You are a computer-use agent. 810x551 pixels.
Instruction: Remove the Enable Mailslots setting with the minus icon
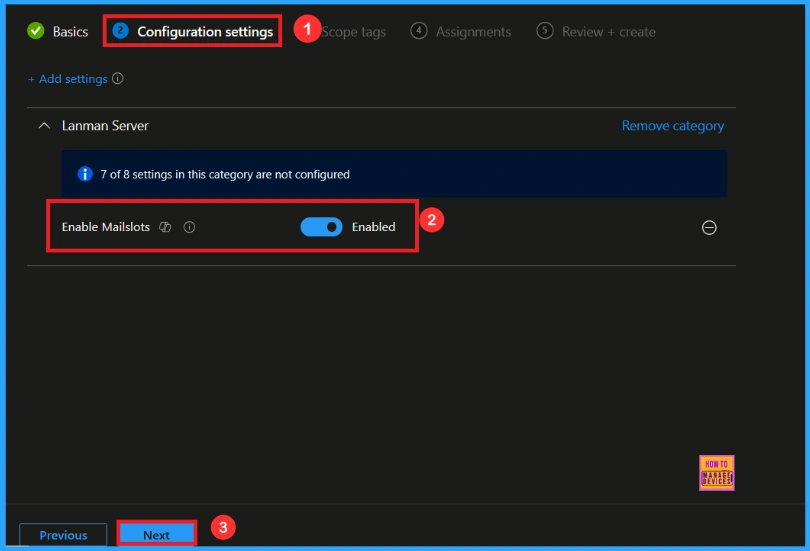709,228
